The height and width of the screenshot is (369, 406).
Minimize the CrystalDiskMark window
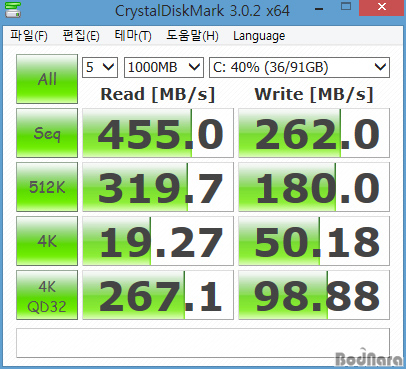(x=319, y=8)
